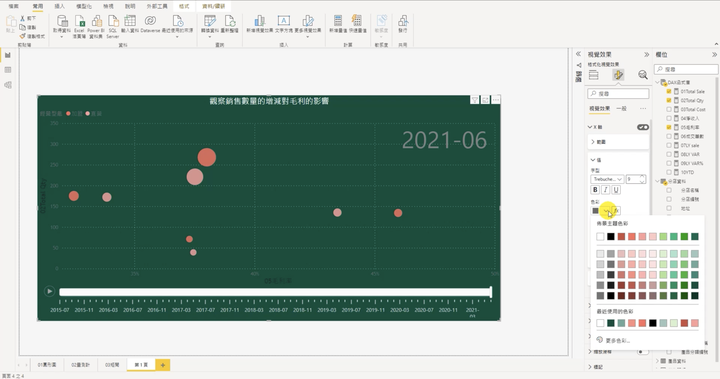Viewport: 720px width, 379px height.
Task: Switch to Report view in left sidebar
Action: pos(8,55)
